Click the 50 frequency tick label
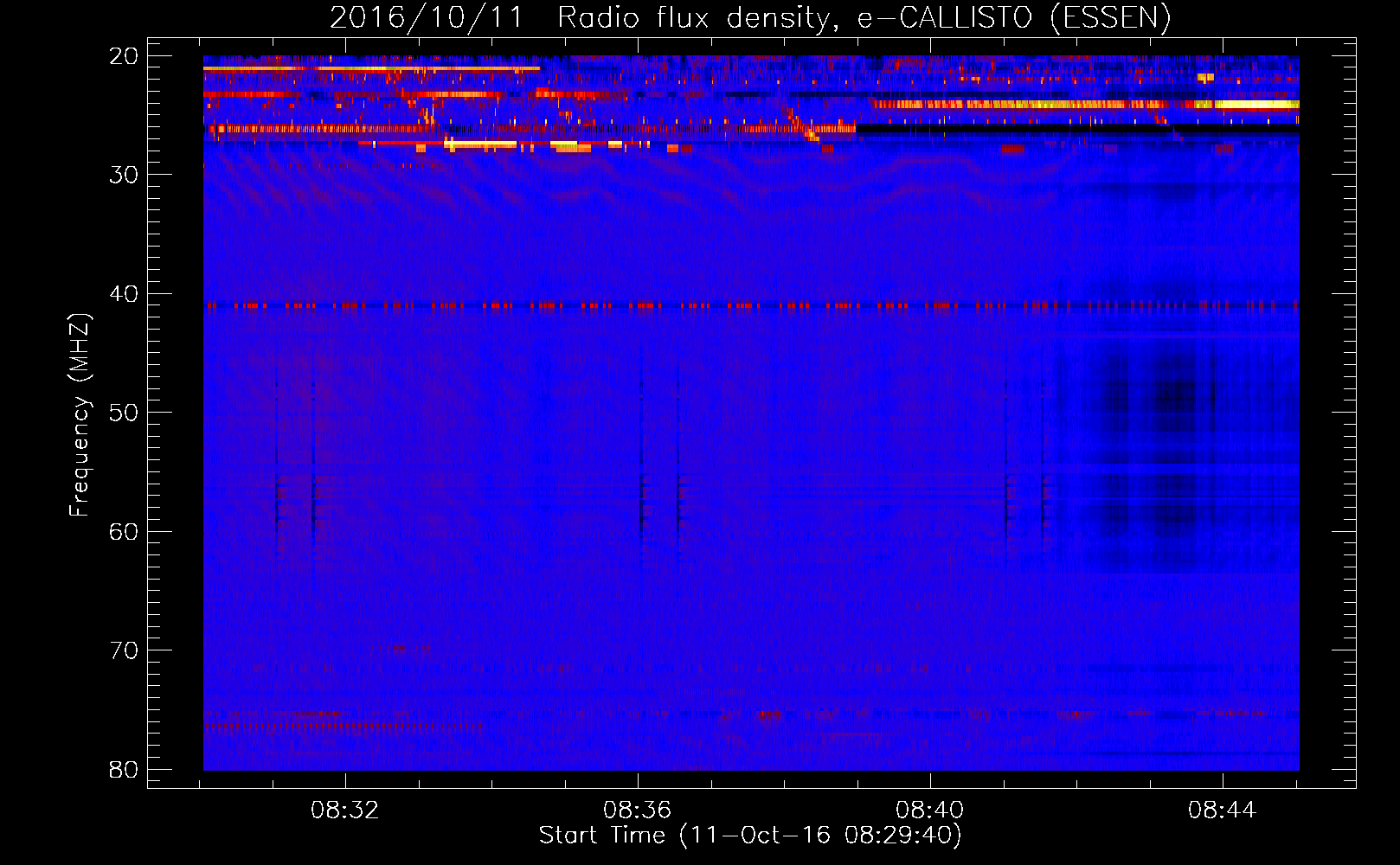 coord(124,413)
